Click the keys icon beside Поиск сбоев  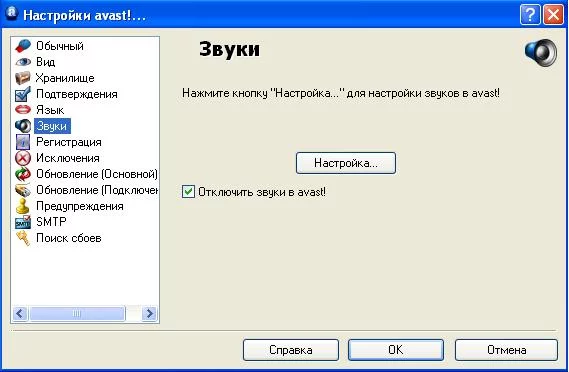click(x=23, y=238)
